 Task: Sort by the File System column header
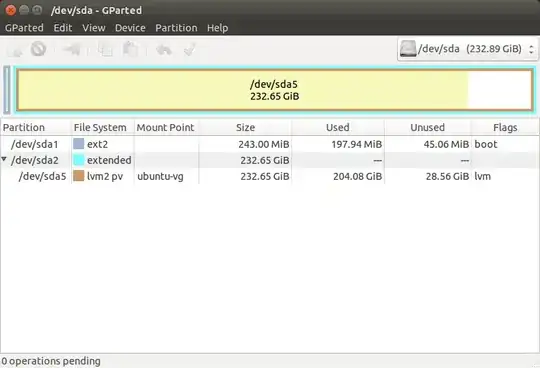pos(103,127)
